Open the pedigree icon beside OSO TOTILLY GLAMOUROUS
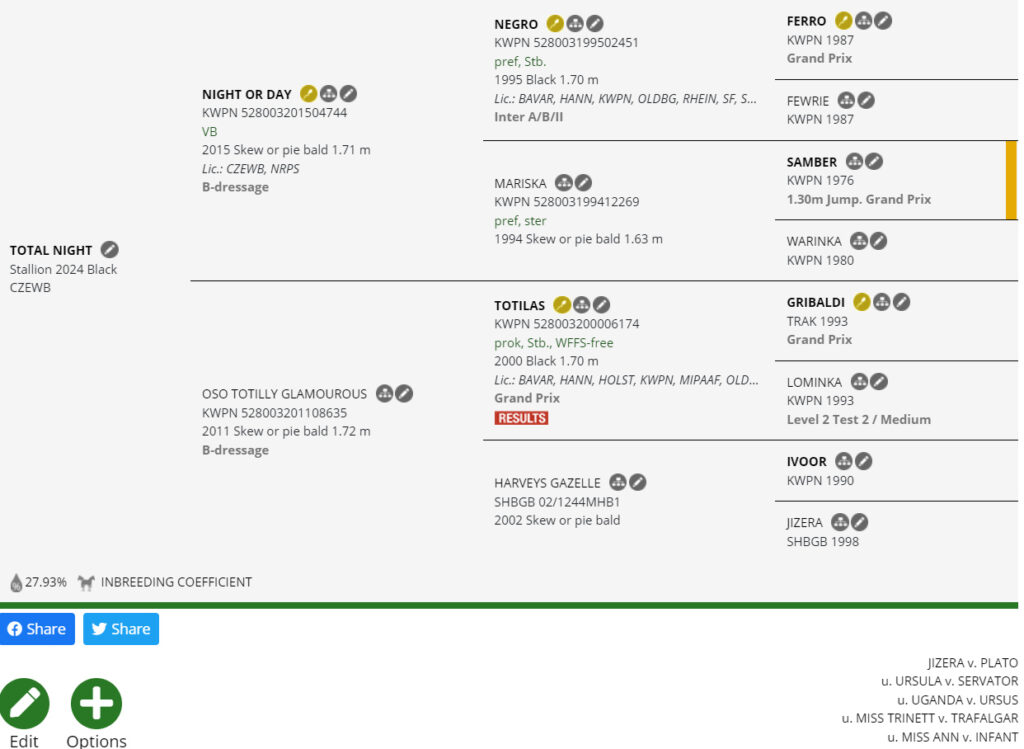1024x749 pixels. [x=385, y=393]
